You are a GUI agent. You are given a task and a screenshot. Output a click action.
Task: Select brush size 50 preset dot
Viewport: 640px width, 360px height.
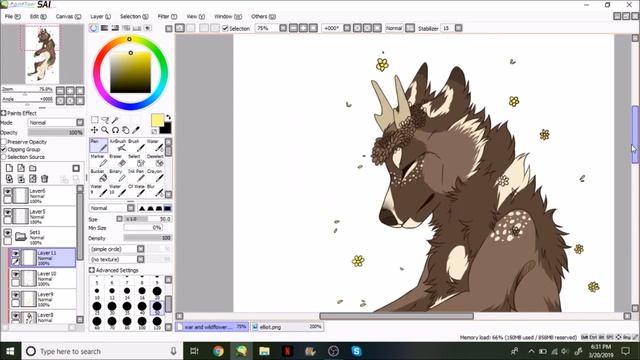pos(157,307)
